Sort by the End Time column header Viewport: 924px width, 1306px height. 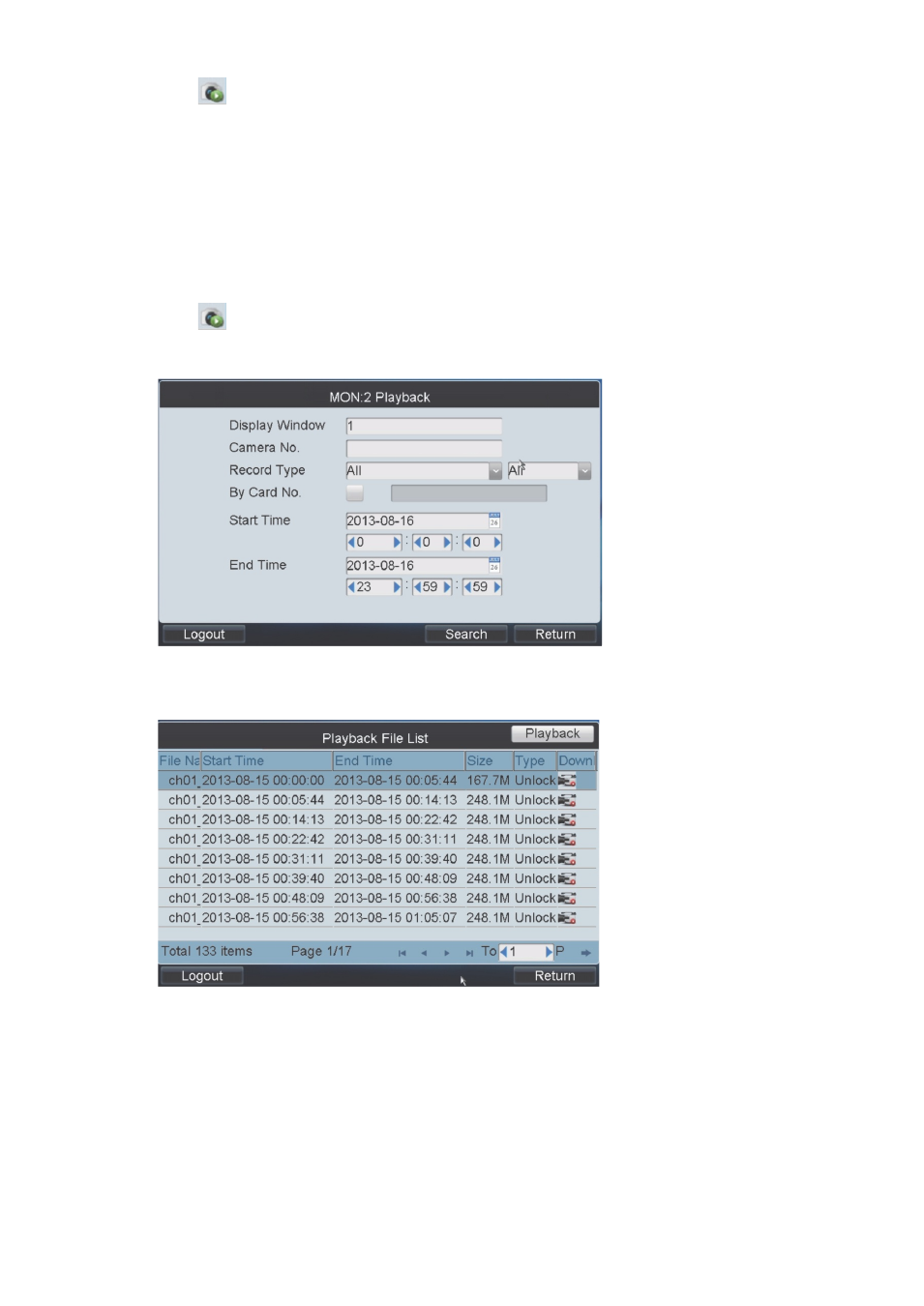coord(399,761)
